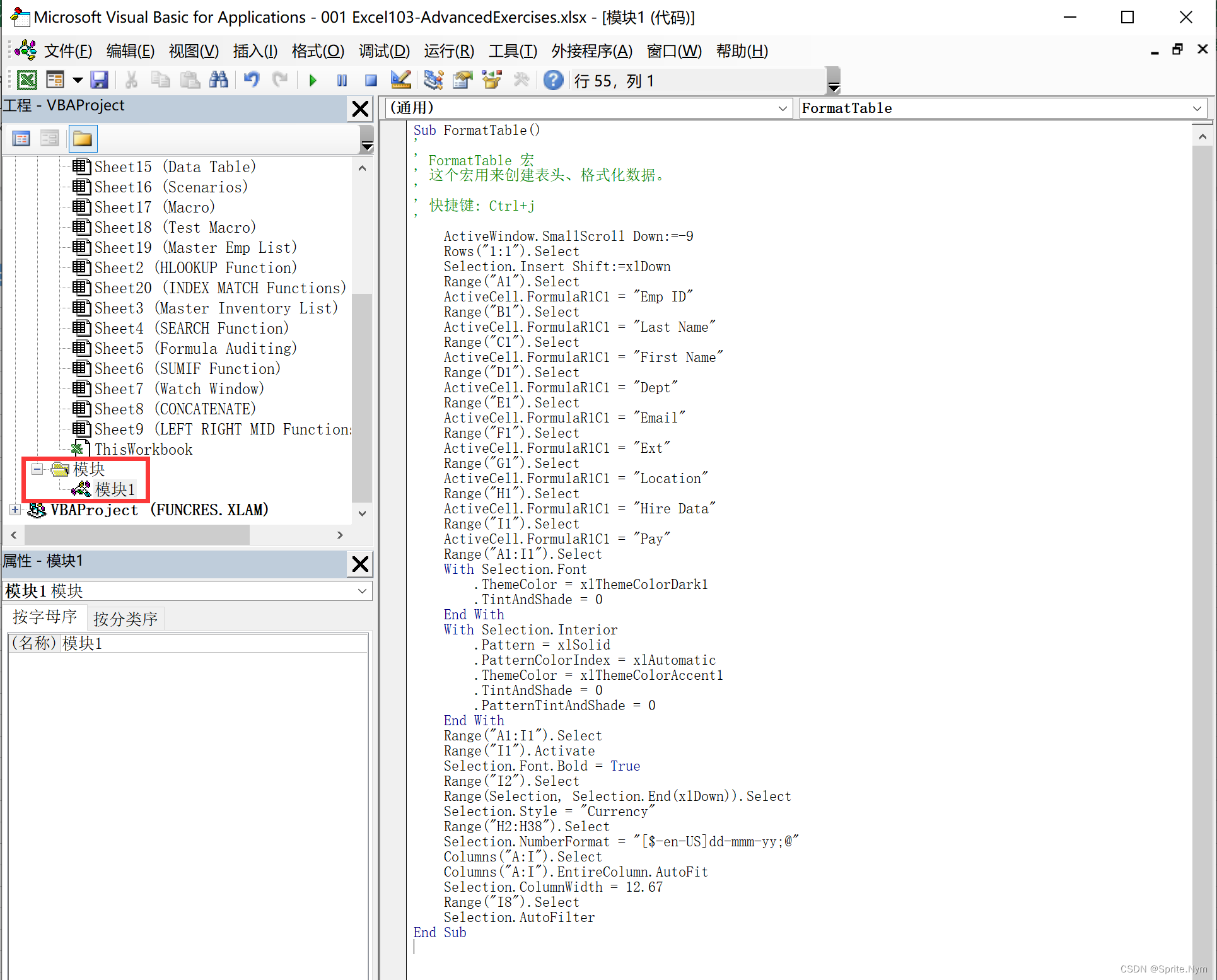The image size is (1217, 980).
Task: Click the Toolbox wrench icon
Action: click(x=521, y=80)
